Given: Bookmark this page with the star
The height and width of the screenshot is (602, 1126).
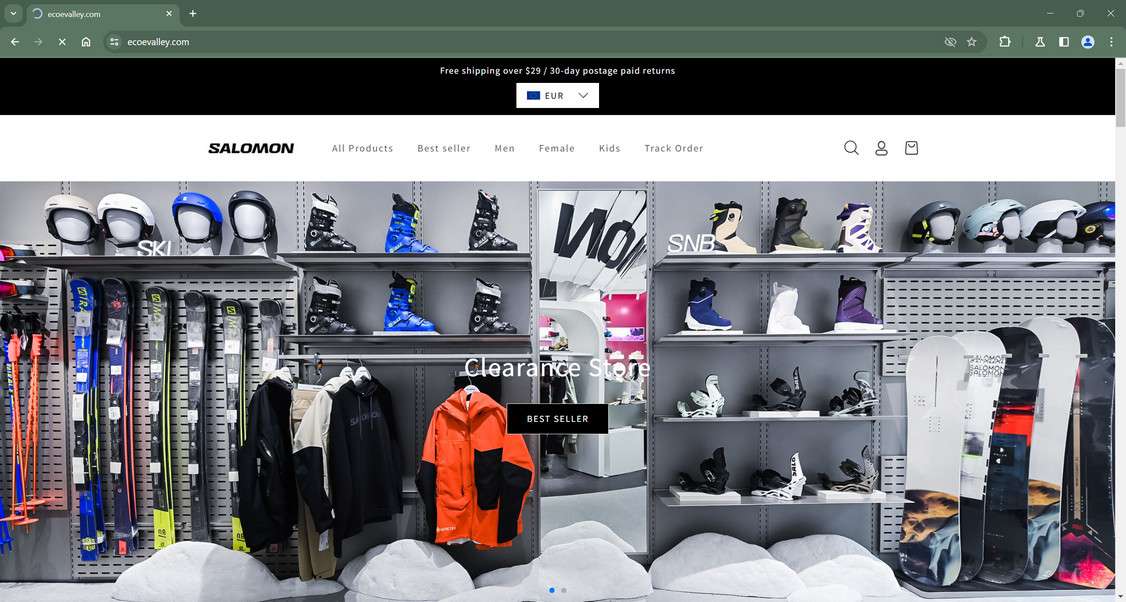Looking at the screenshot, I should 972,42.
